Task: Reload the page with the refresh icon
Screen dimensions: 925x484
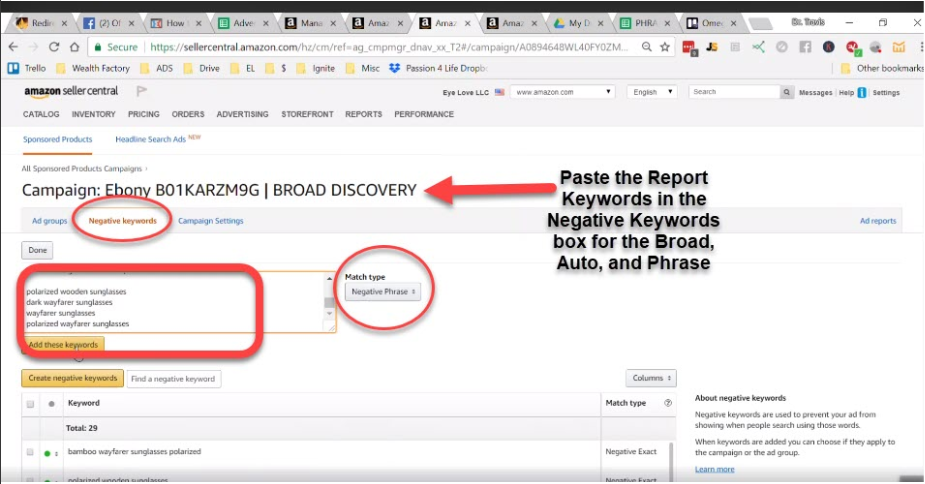Action: (54, 47)
